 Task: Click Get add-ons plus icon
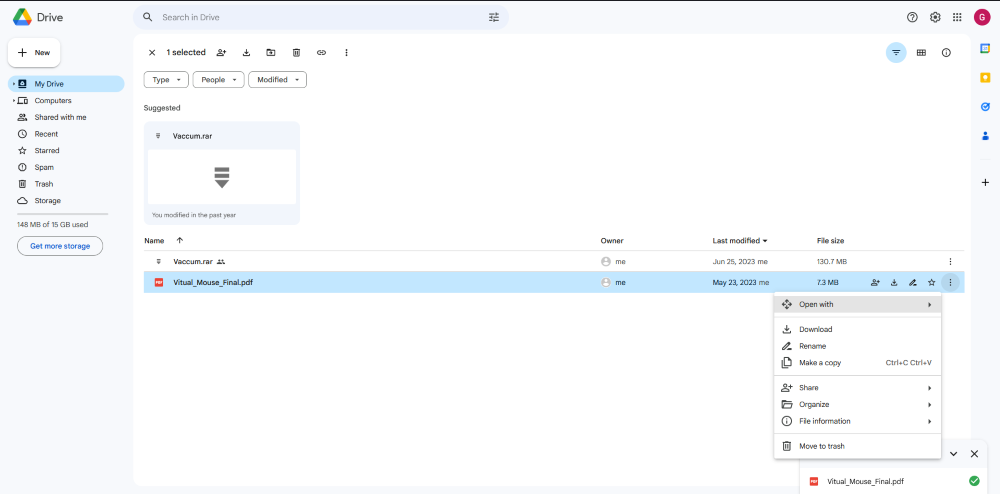click(x=985, y=182)
